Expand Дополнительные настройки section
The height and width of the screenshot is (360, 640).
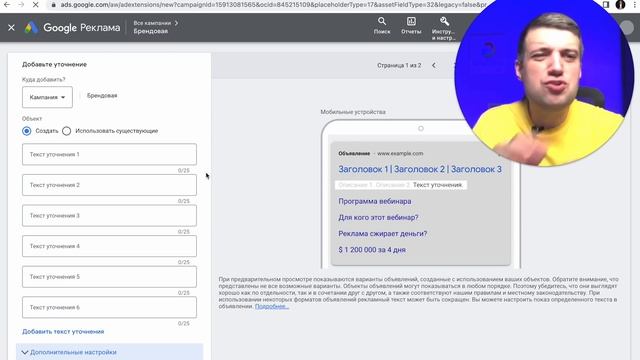pos(109,352)
